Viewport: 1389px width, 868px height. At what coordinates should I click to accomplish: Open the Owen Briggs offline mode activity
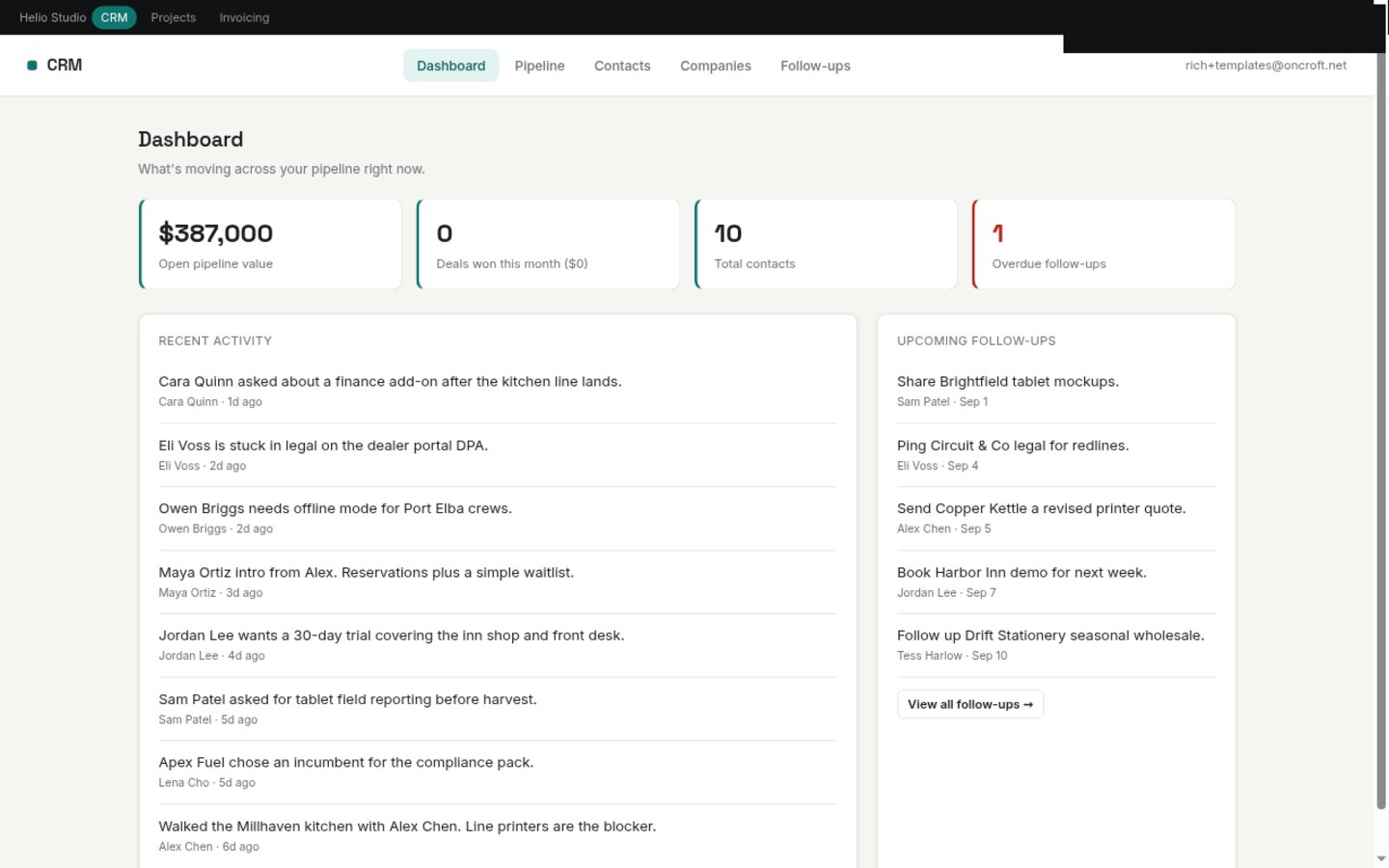tap(497, 518)
